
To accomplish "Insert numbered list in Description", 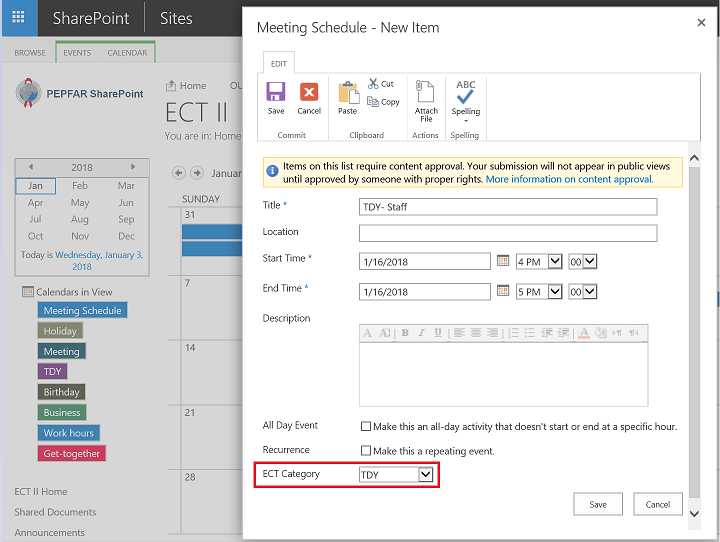I will pos(513,333).
